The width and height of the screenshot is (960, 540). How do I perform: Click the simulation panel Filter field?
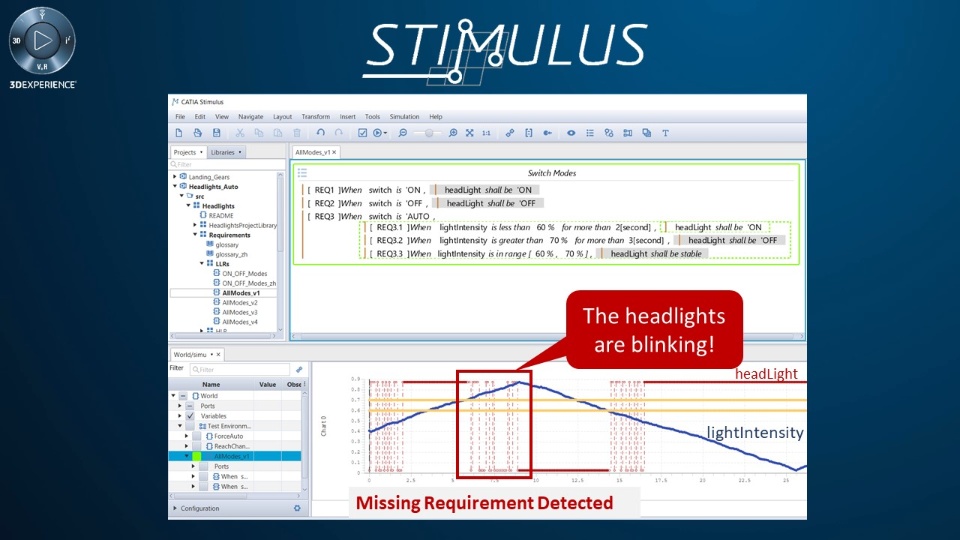240,369
